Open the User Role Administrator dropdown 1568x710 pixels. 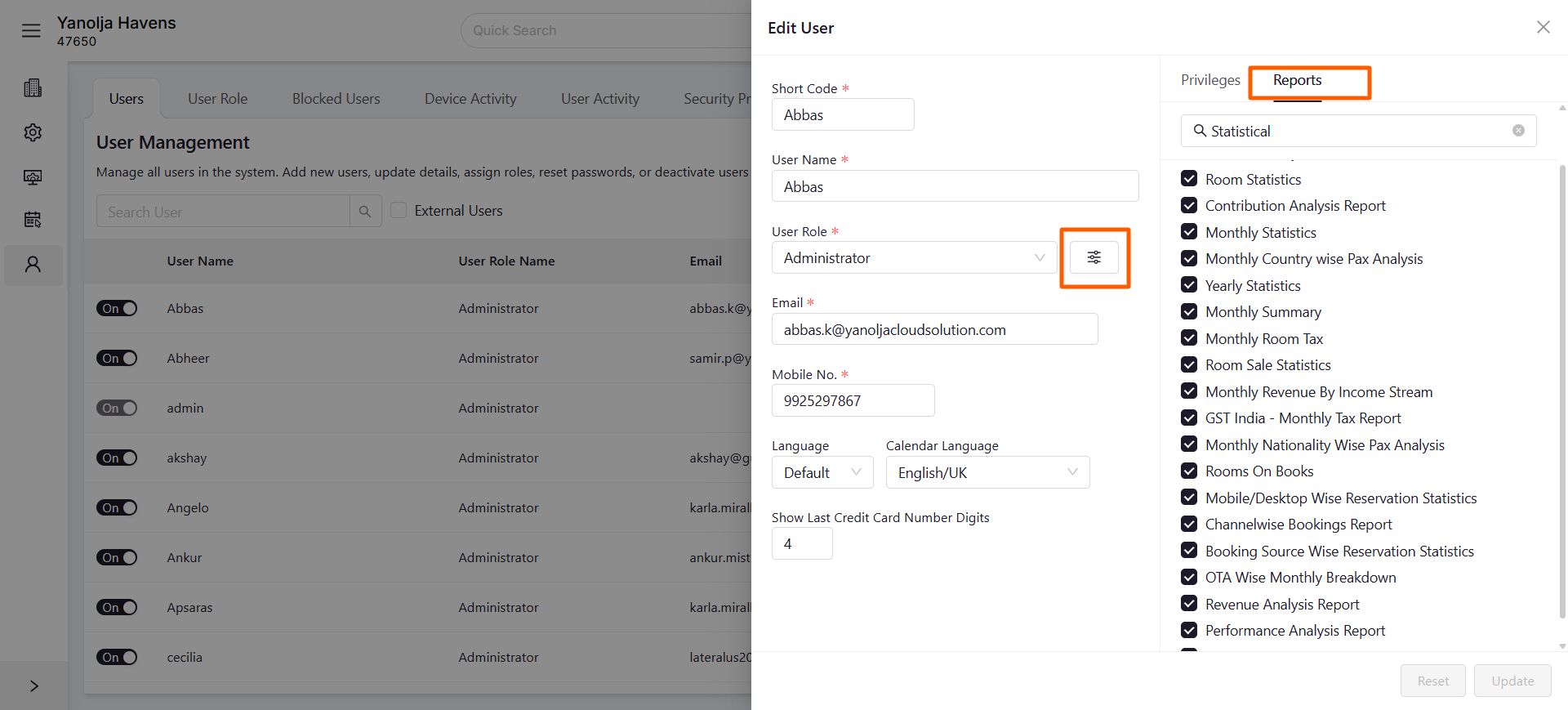point(914,257)
